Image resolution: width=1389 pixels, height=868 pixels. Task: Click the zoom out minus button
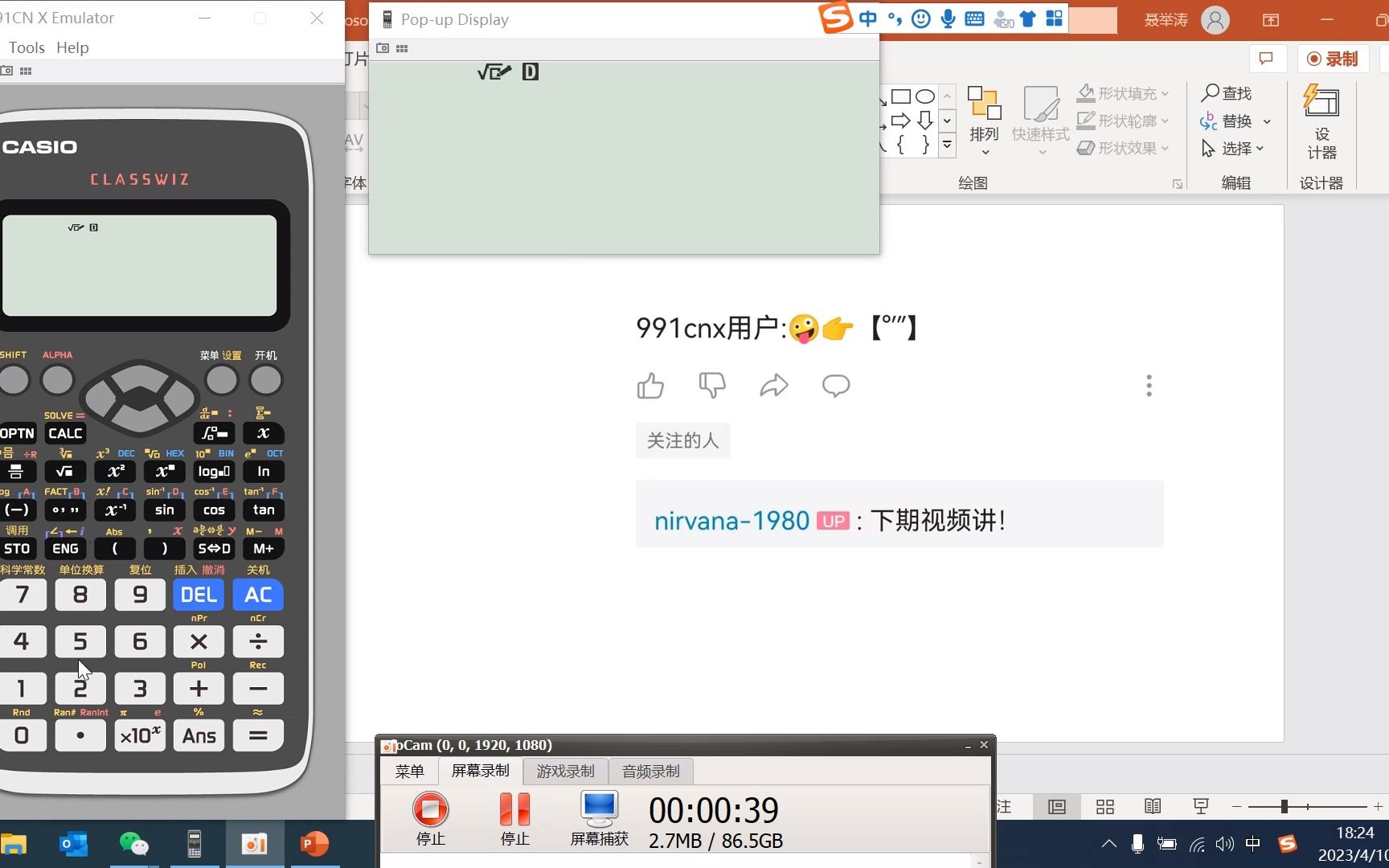[x=1236, y=806]
